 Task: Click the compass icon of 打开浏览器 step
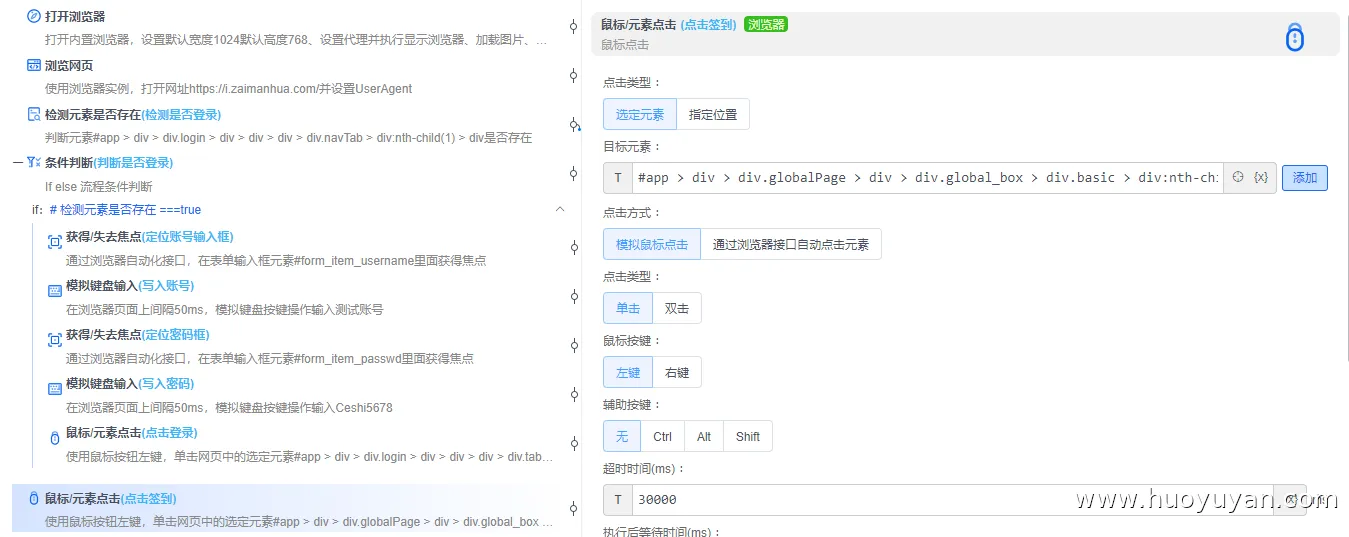[34, 16]
